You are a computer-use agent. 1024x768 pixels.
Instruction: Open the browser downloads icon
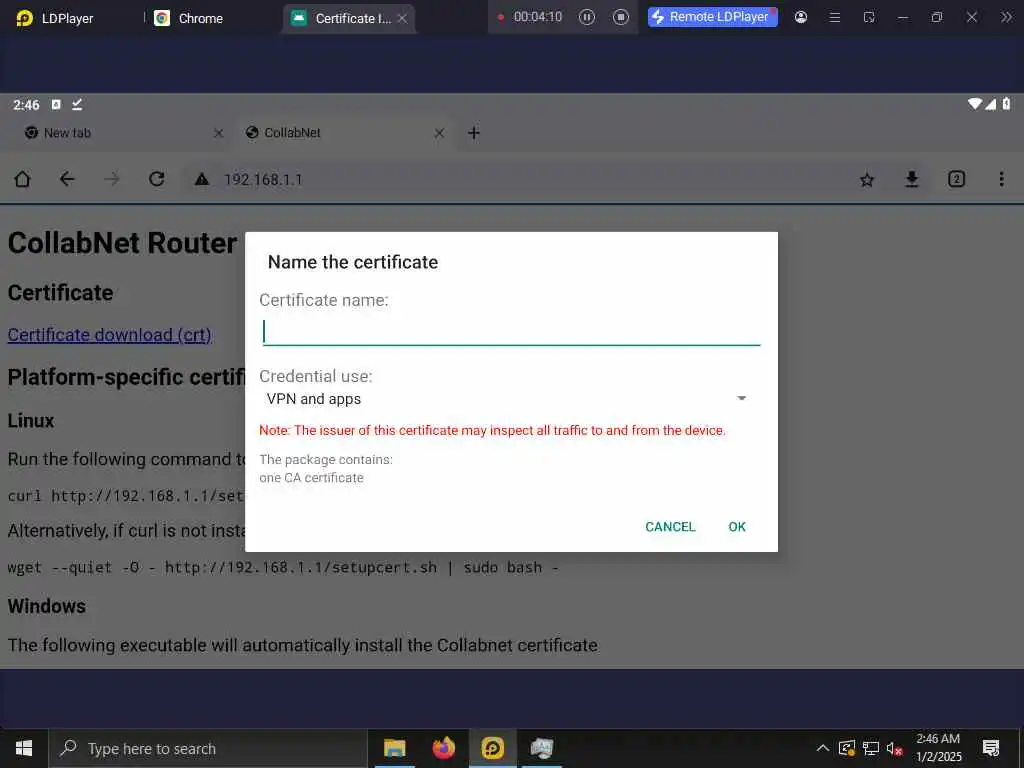pyautogui.click(x=912, y=179)
